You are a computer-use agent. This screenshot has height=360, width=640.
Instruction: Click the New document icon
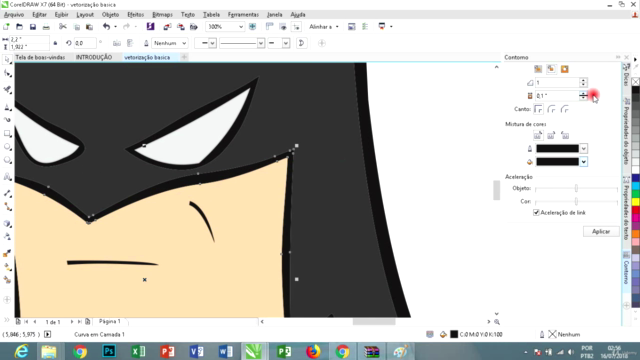coord(6,27)
